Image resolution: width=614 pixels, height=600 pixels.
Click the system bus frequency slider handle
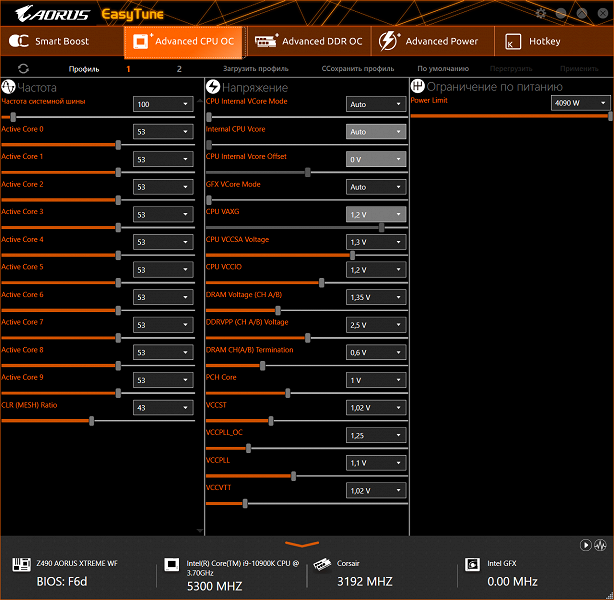coord(13,117)
